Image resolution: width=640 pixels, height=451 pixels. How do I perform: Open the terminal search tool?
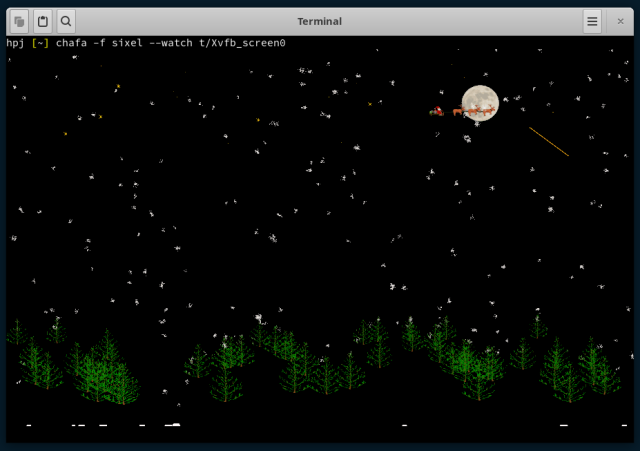[x=65, y=21]
